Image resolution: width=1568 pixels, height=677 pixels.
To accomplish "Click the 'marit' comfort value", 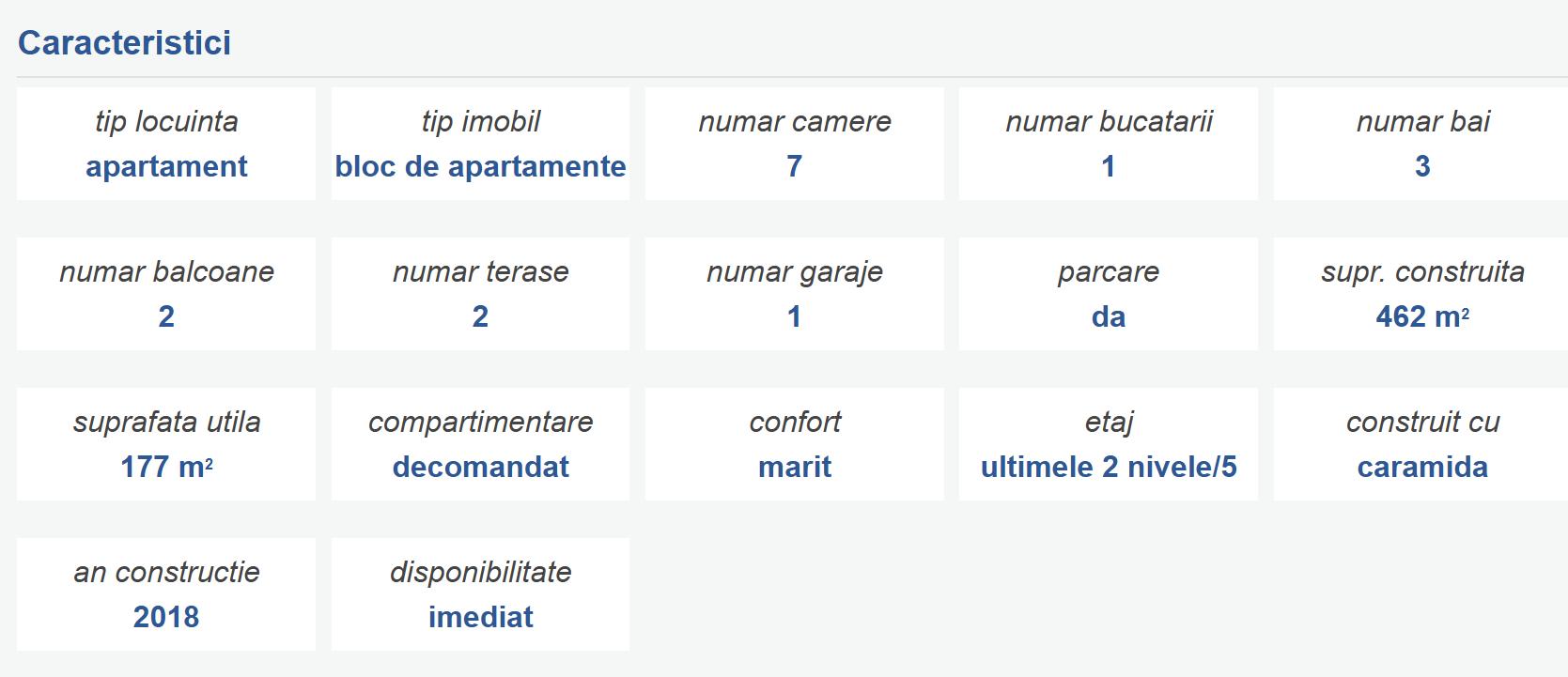I will coord(794,467).
